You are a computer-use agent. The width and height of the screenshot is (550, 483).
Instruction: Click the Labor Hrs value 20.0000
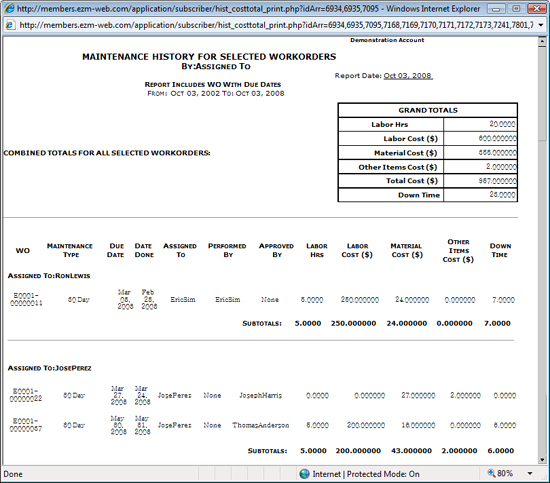pyautogui.click(x=502, y=124)
